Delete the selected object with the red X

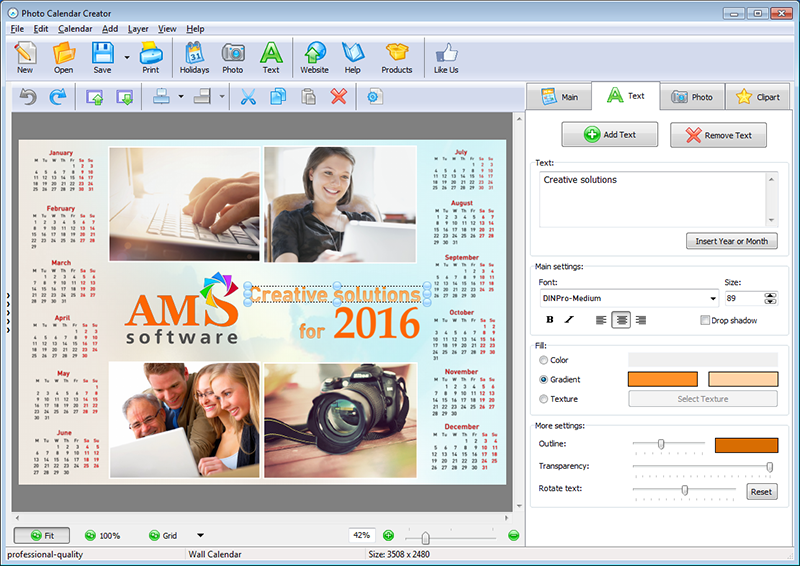(x=339, y=96)
